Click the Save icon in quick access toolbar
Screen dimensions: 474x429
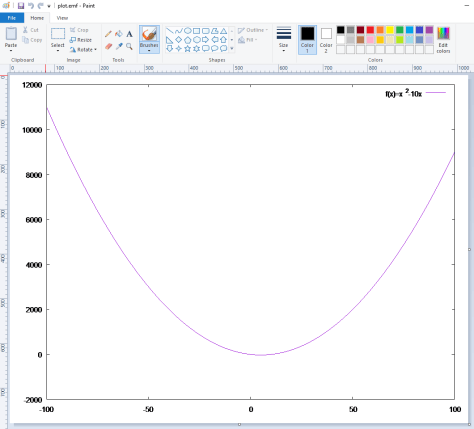[21, 6]
